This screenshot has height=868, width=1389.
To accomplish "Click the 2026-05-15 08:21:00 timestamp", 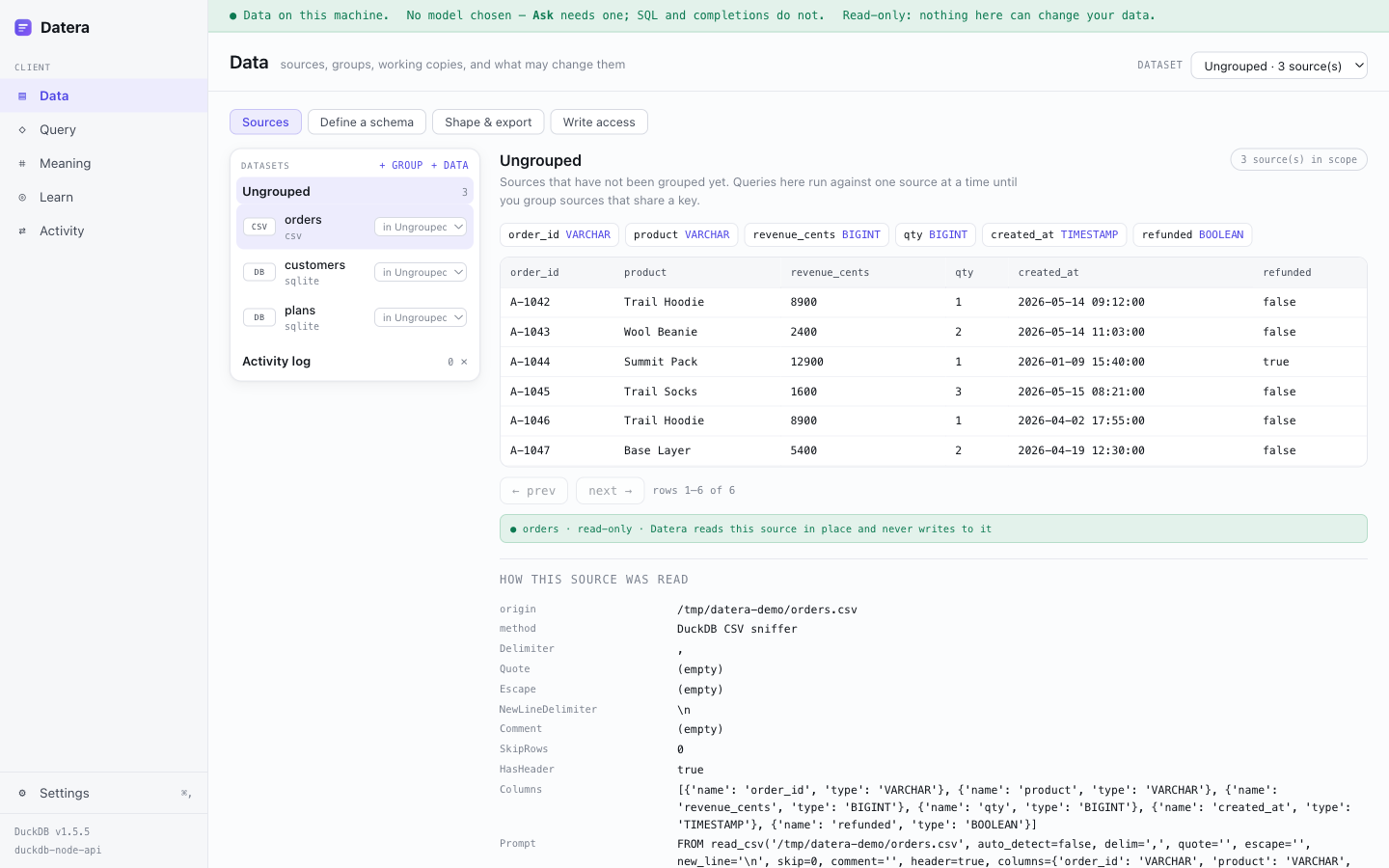I will point(1081,392).
